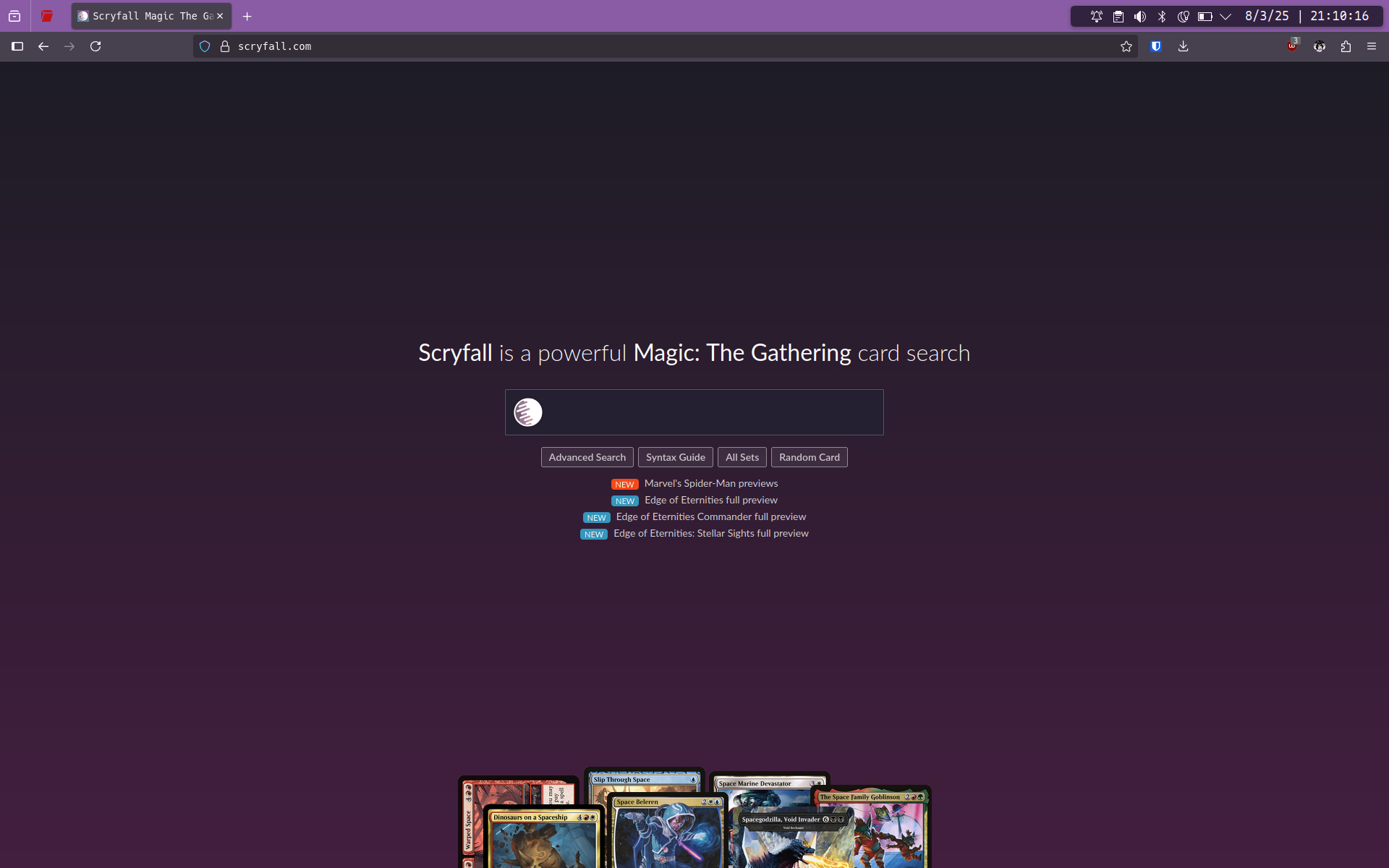Click the Scryfall logo in search box
The image size is (1389, 868).
527,412
